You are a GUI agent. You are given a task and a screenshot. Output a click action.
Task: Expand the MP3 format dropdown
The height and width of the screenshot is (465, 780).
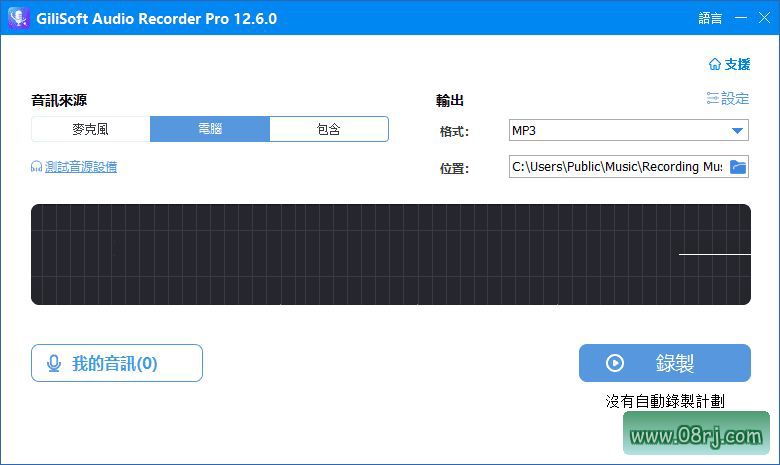coord(737,130)
